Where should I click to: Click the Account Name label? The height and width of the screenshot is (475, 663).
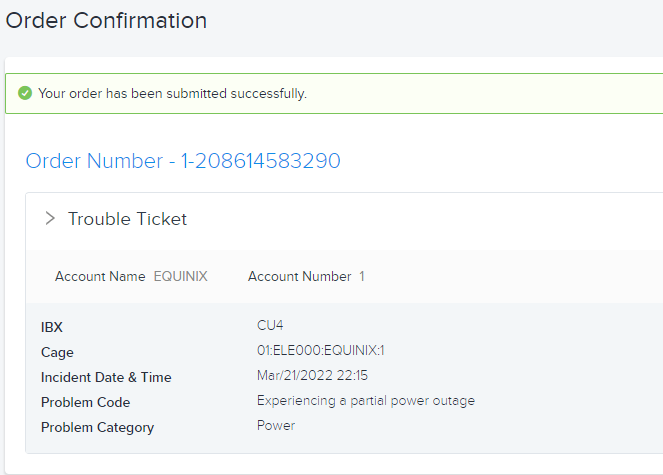(x=100, y=276)
